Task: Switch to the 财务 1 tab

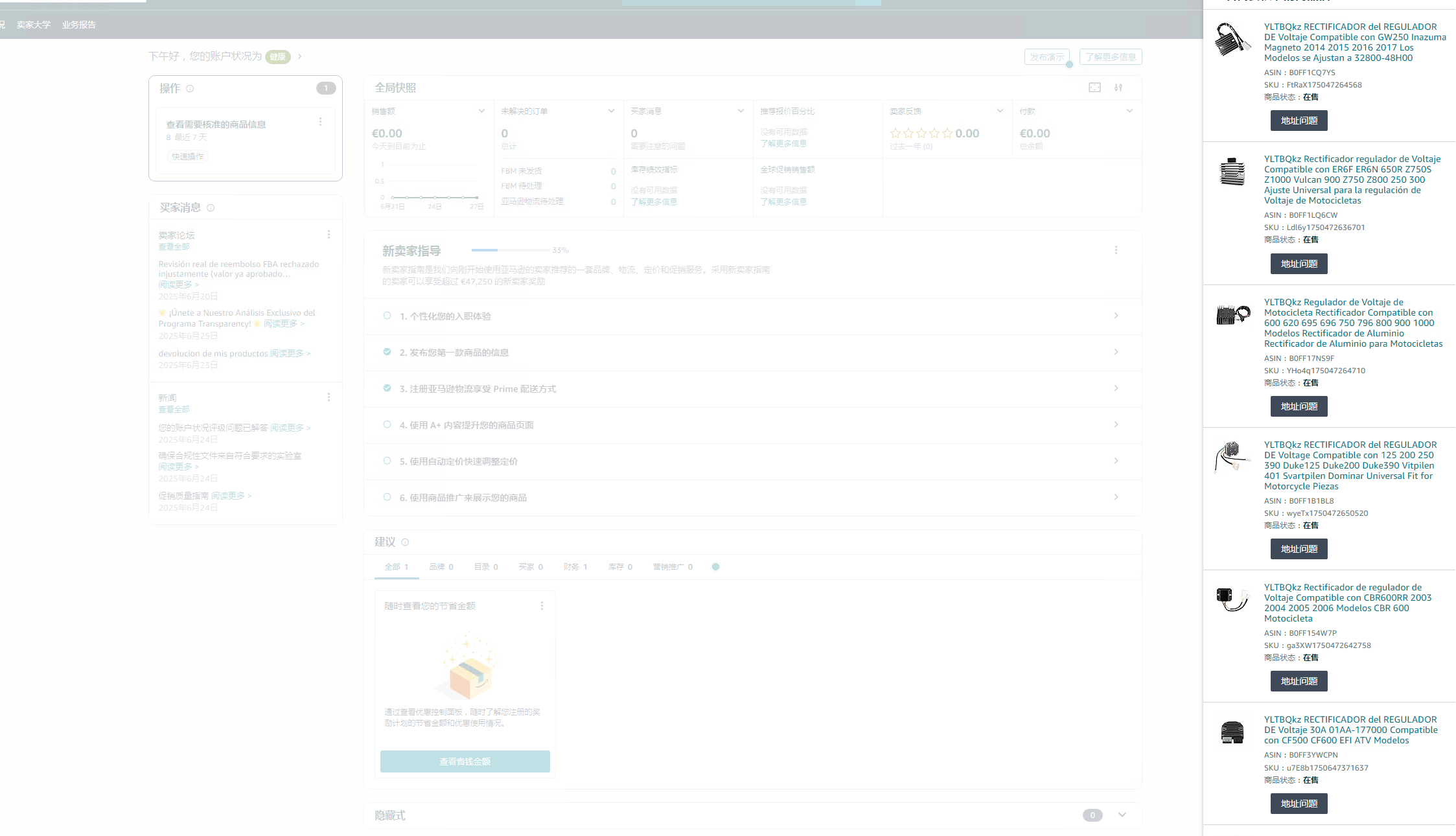Action: point(575,567)
